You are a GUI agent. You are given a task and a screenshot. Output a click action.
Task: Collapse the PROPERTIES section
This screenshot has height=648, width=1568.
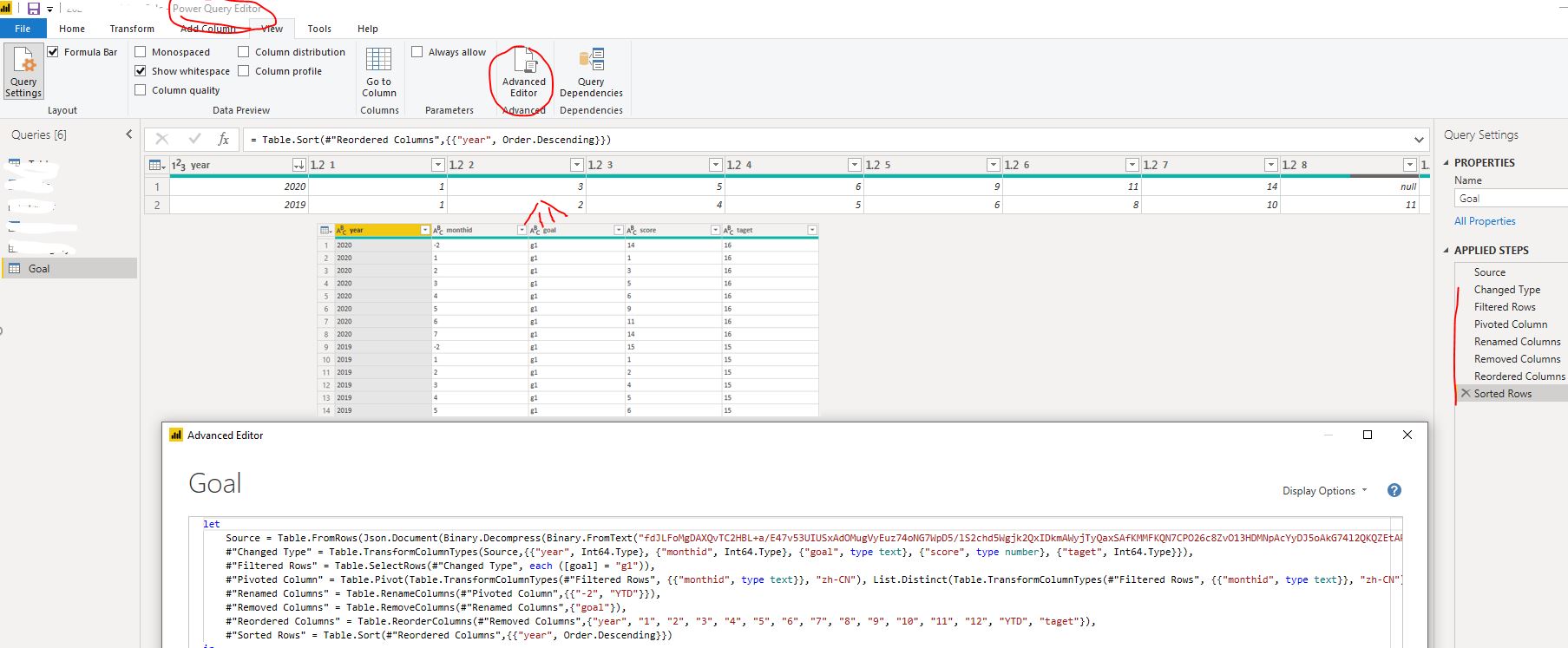(x=1446, y=163)
